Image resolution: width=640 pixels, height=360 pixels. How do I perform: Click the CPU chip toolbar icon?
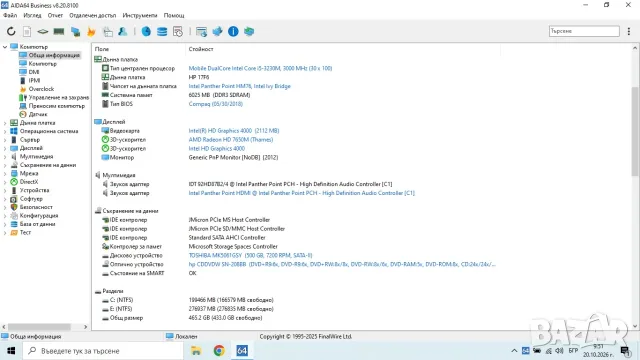42,31
